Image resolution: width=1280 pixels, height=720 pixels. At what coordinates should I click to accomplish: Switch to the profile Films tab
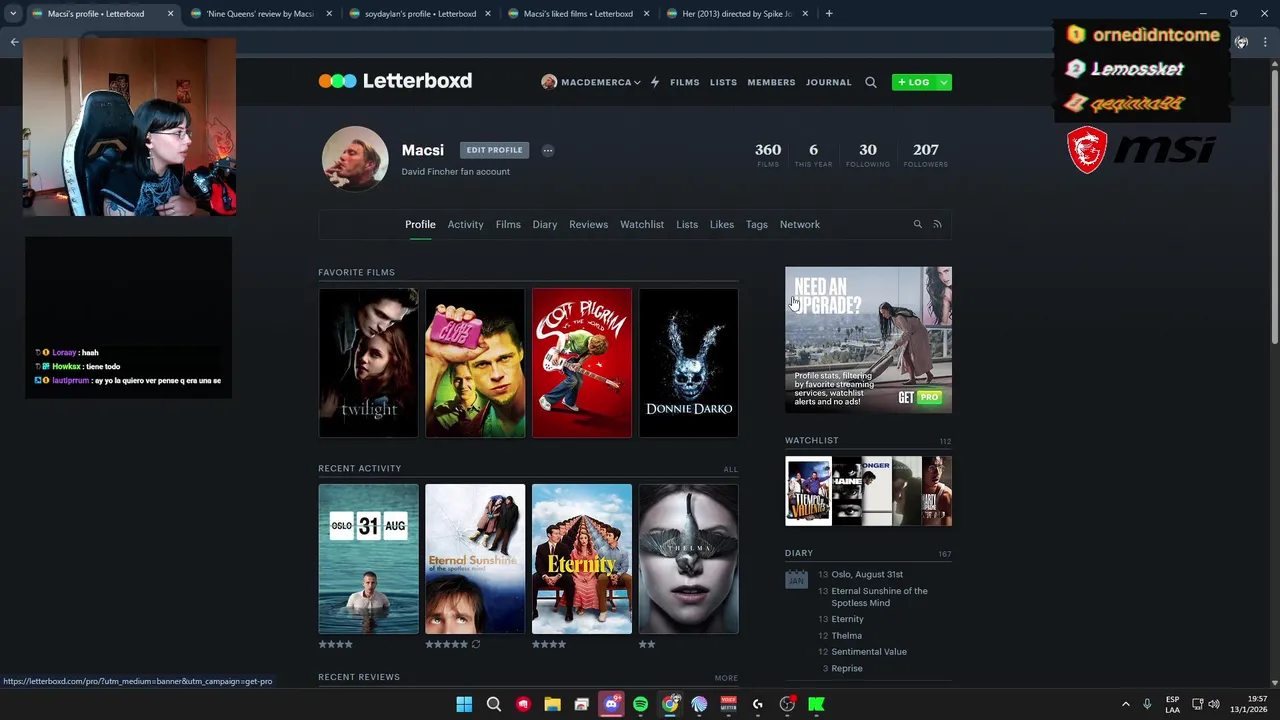[508, 224]
